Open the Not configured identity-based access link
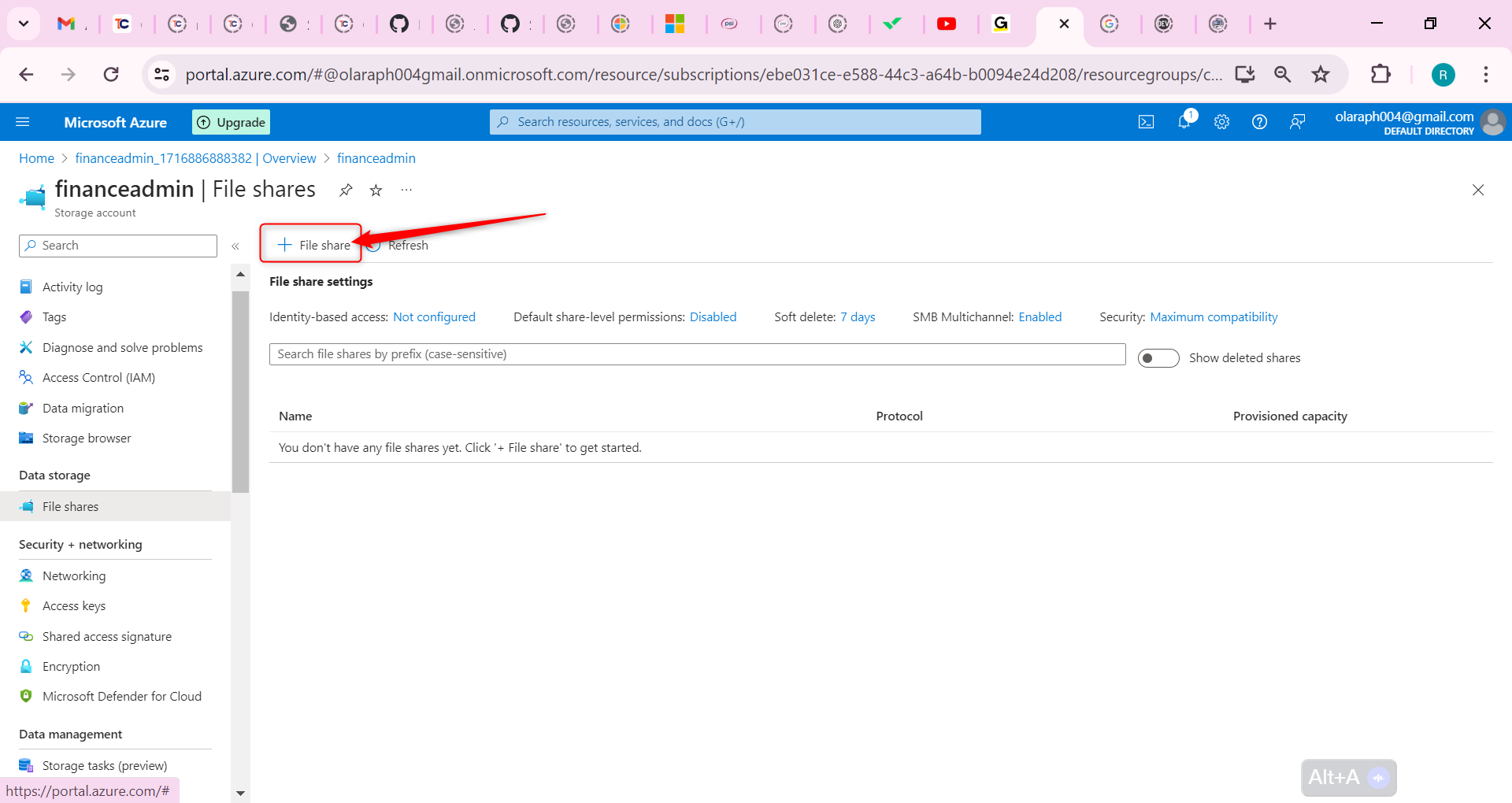 (434, 316)
